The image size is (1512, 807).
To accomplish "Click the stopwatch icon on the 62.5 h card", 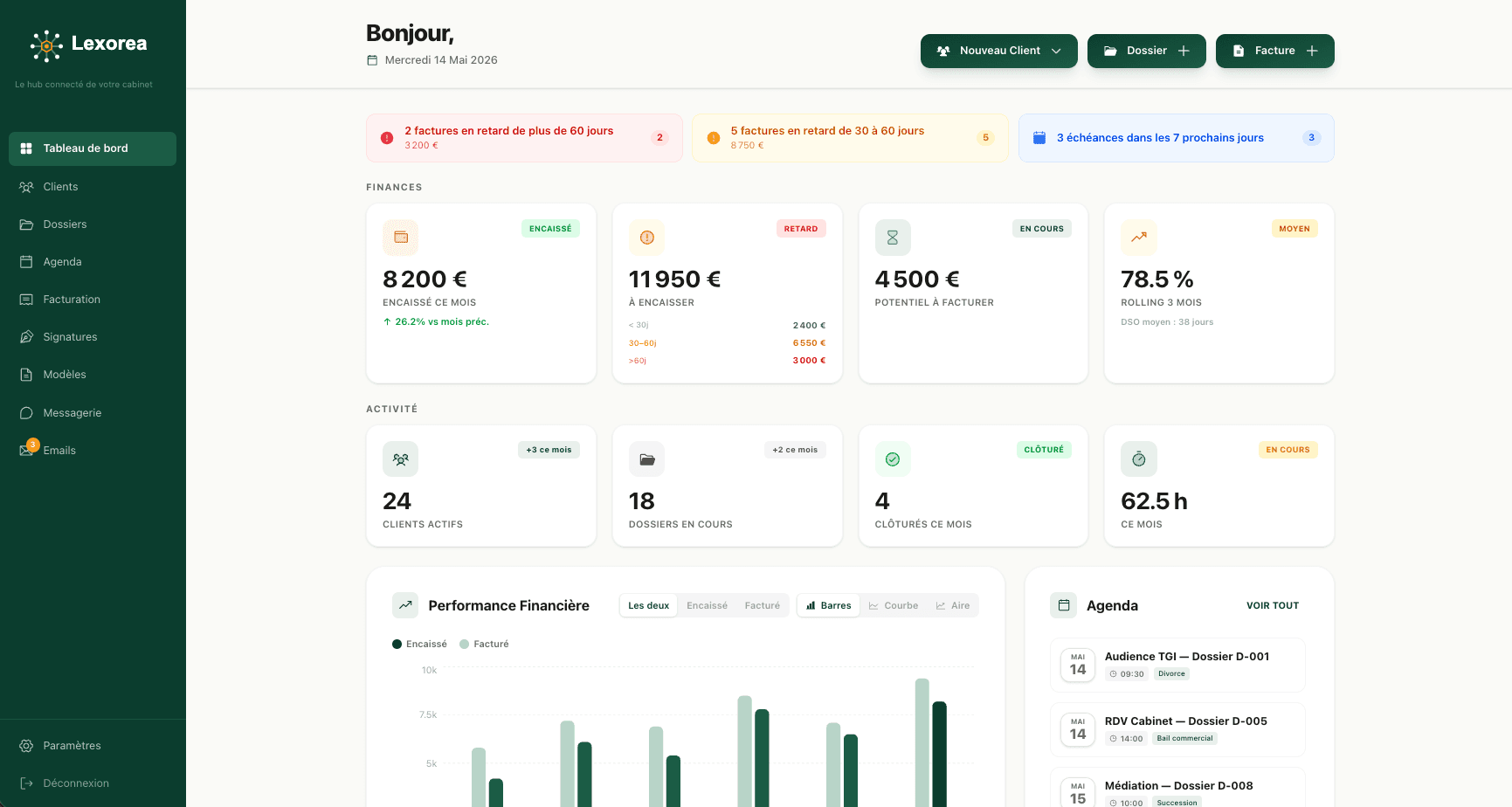I will point(1139,459).
